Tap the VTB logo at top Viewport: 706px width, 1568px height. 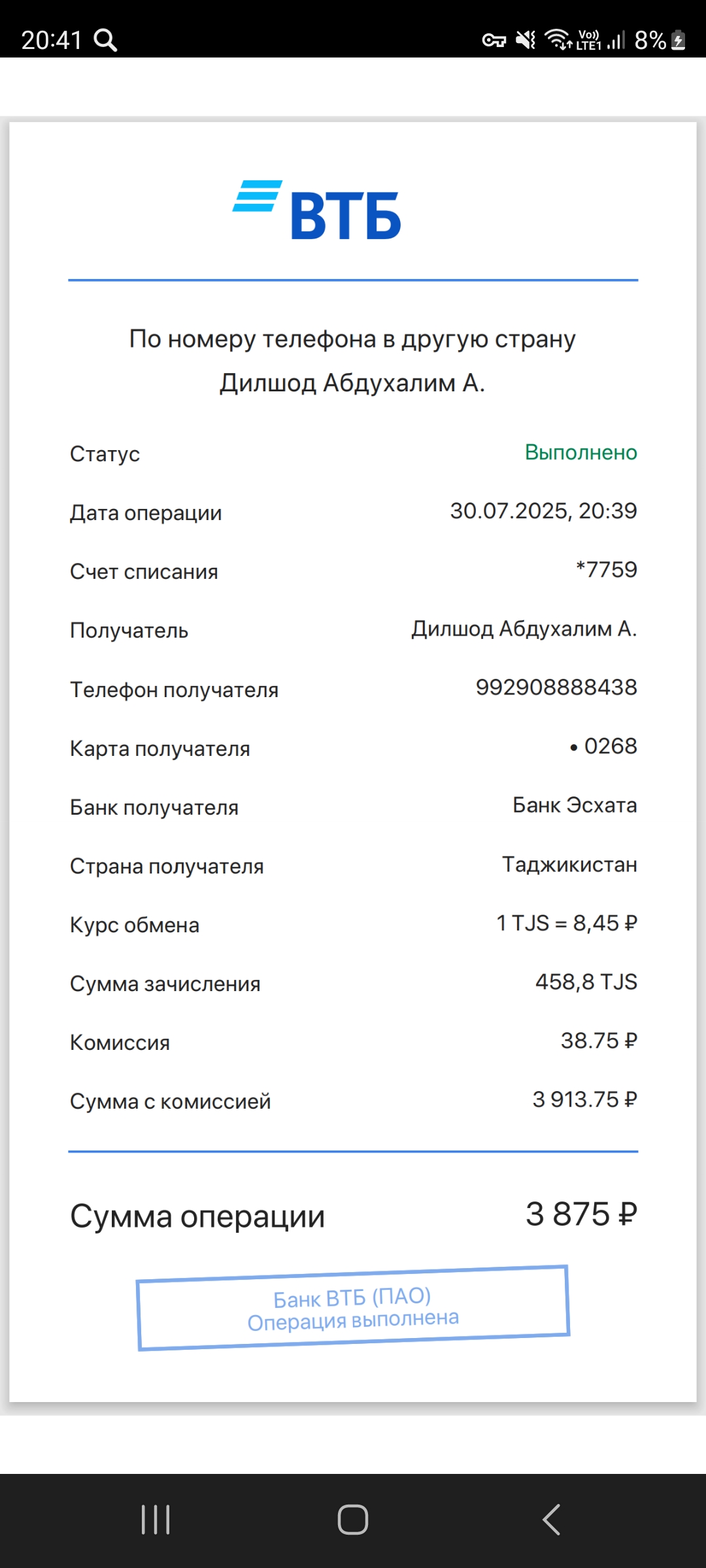317,209
